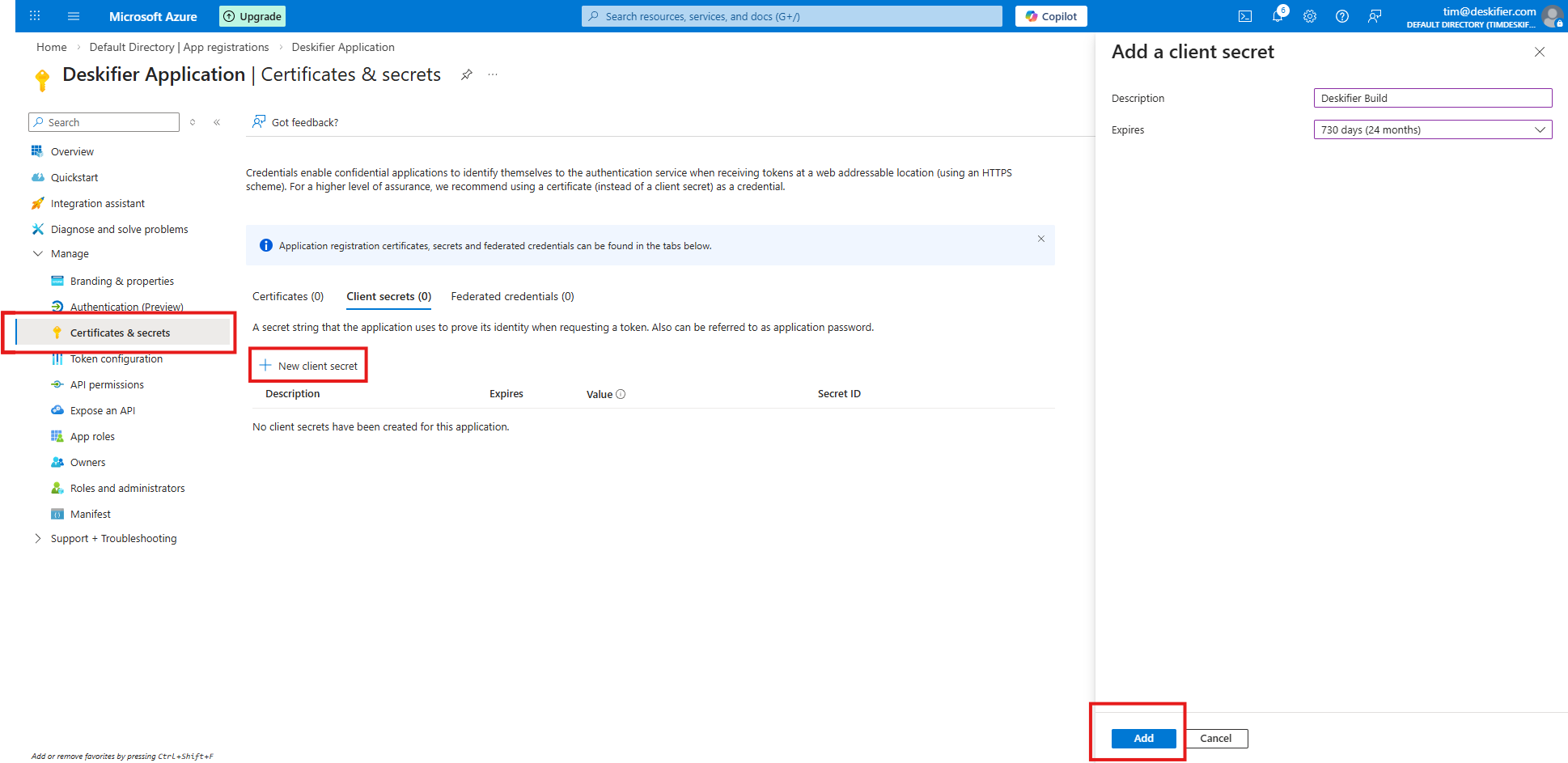This screenshot has width=1568, height=763.
Task: Open Owners in the side menu
Action: coord(87,462)
